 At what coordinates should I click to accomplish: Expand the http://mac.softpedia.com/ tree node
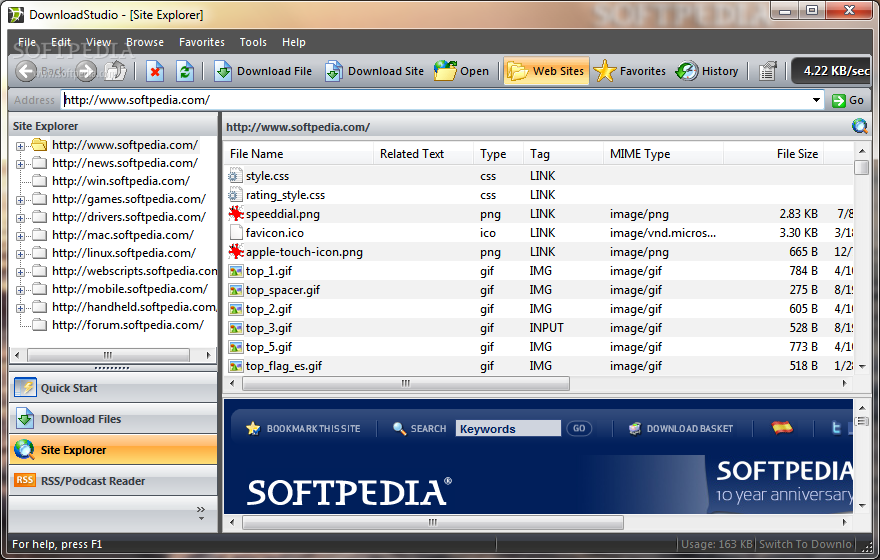tap(20, 236)
